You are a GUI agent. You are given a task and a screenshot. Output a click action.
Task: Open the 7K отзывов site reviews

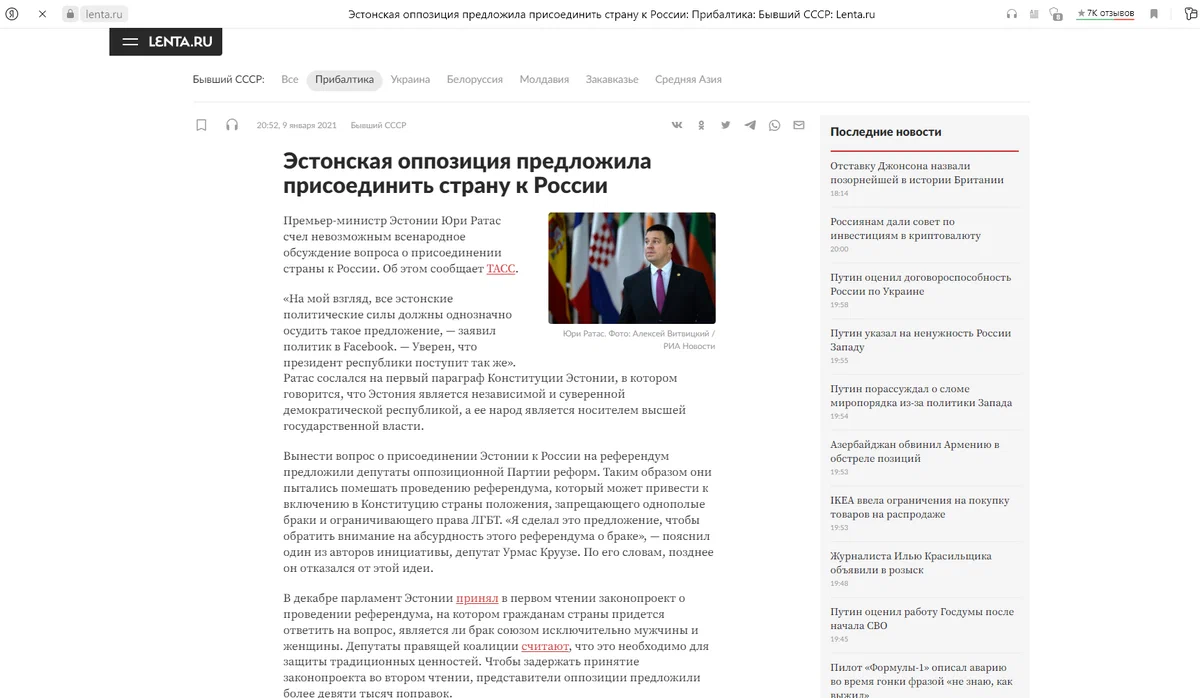tap(1105, 14)
